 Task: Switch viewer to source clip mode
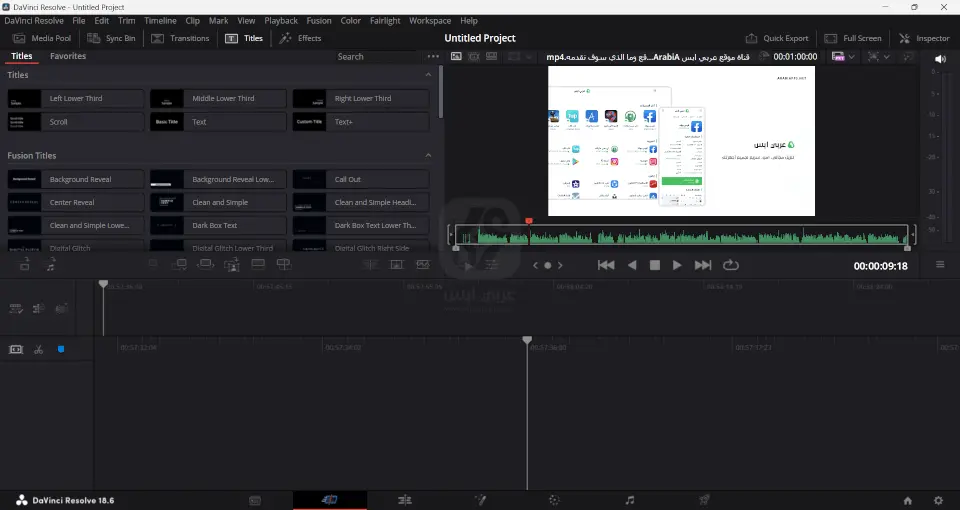456,56
